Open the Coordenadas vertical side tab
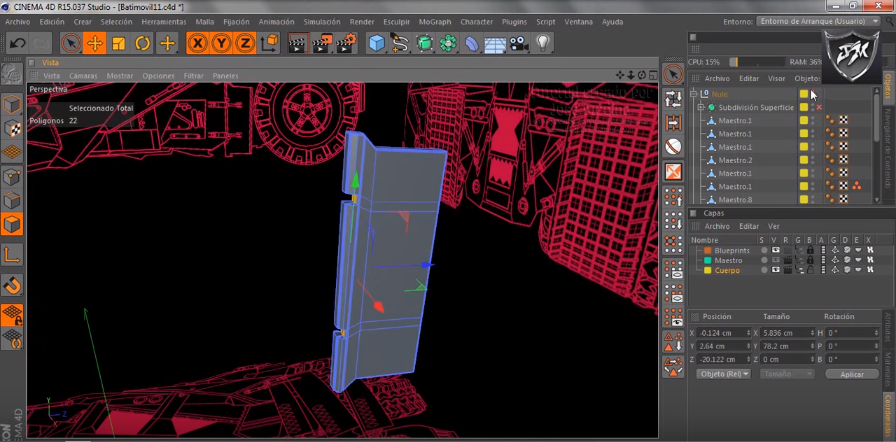Viewport: 896px width, 442px height. [888, 414]
